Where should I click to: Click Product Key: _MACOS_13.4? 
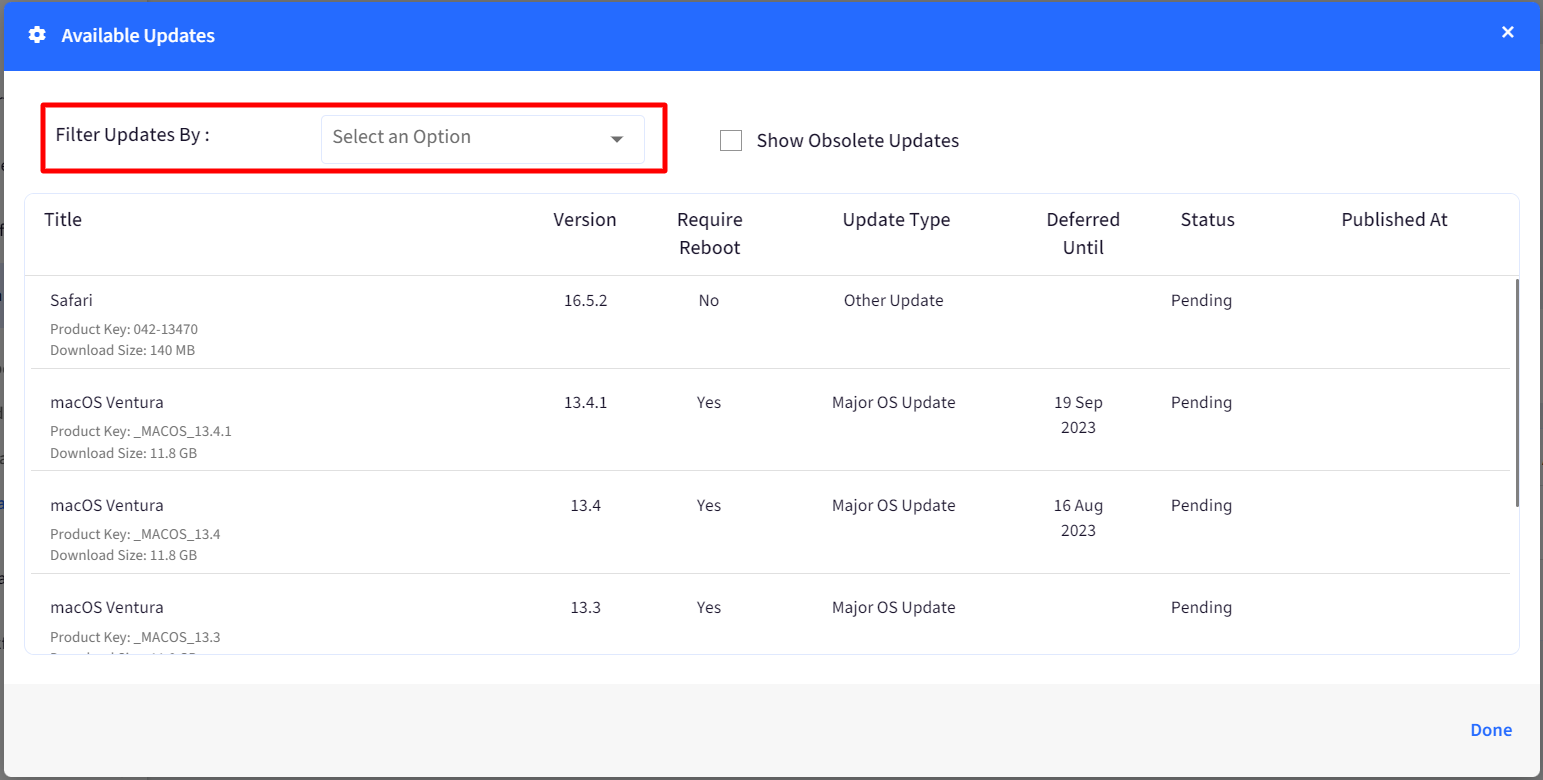[135, 534]
